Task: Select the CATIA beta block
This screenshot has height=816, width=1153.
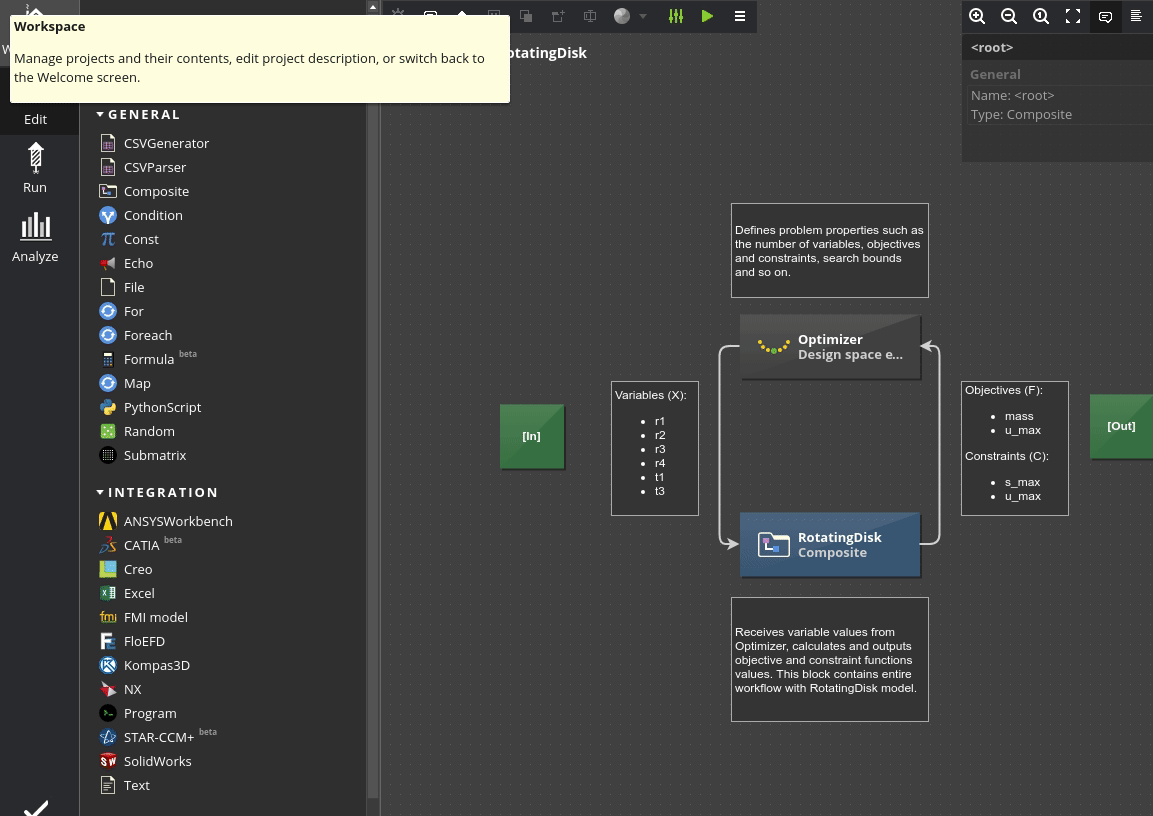Action: [x=140, y=545]
